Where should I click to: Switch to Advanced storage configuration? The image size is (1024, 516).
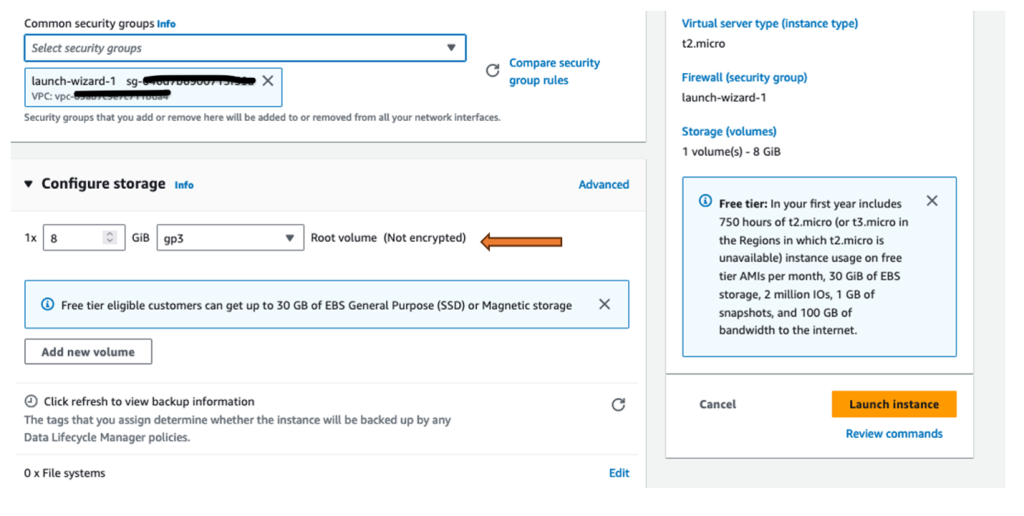(x=603, y=184)
